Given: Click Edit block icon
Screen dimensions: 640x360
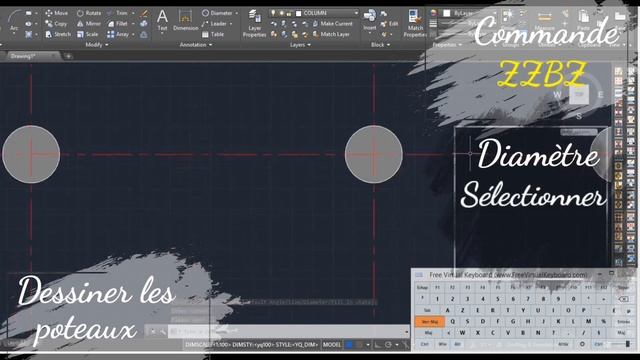Looking at the screenshot, I should point(389,24).
